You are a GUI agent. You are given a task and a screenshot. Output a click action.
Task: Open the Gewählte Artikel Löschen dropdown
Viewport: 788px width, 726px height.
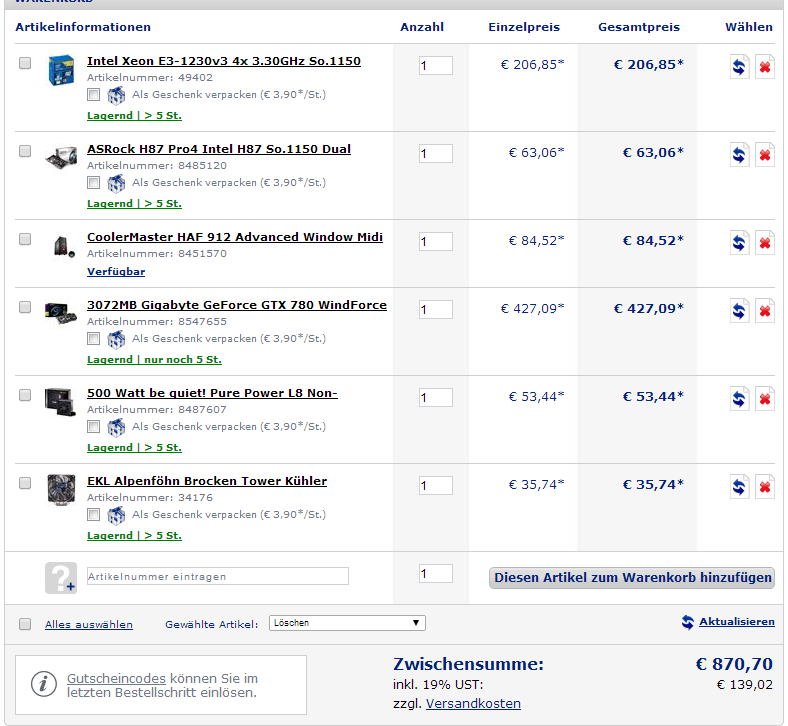tap(347, 623)
